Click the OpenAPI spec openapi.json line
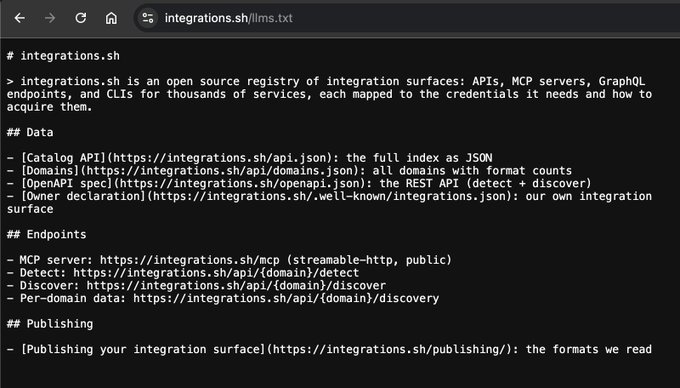This screenshot has width=680, height=388. 299,183
